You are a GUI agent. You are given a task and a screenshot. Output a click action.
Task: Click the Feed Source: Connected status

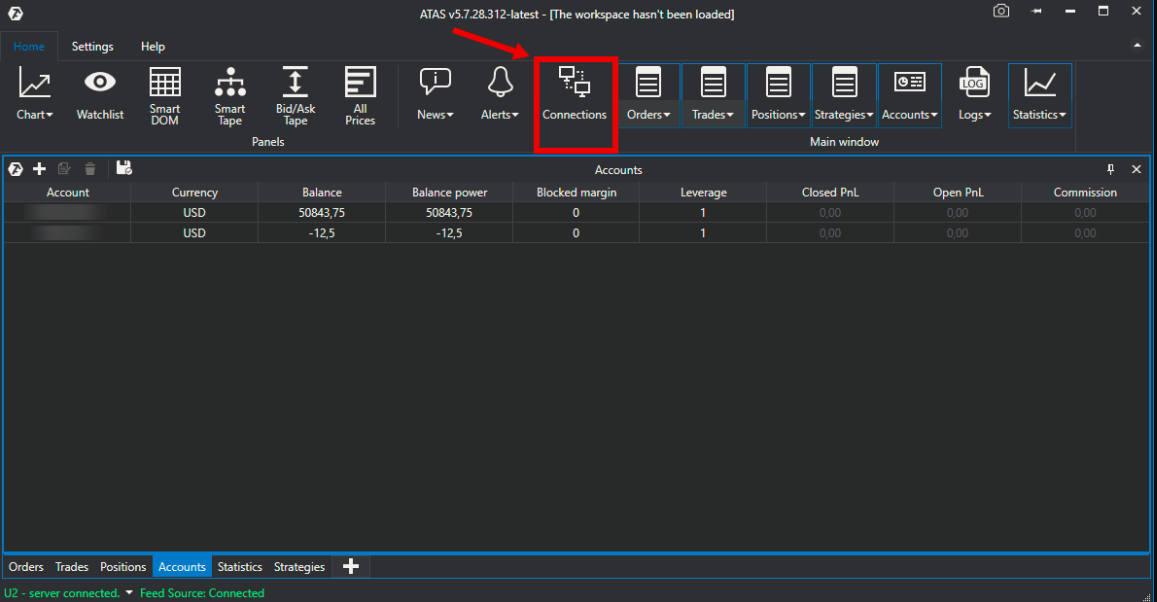point(202,593)
